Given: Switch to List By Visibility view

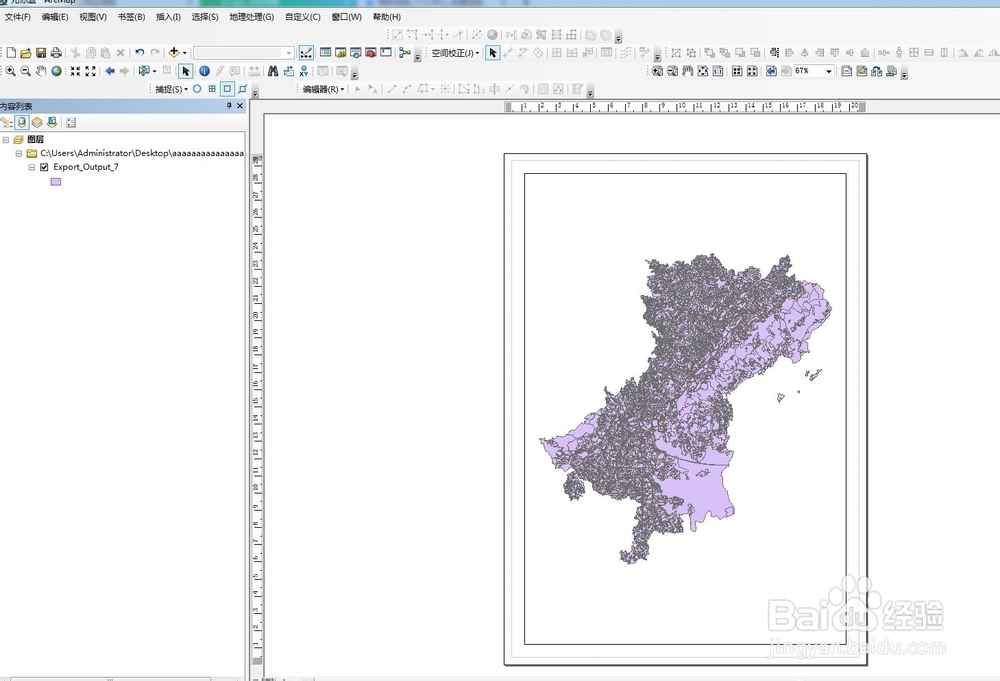Looking at the screenshot, I should click(x=37, y=122).
